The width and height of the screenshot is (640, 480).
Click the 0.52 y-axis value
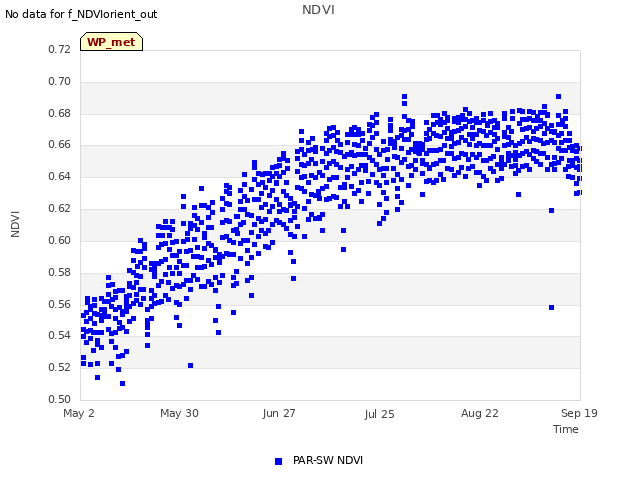click(60, 367)
